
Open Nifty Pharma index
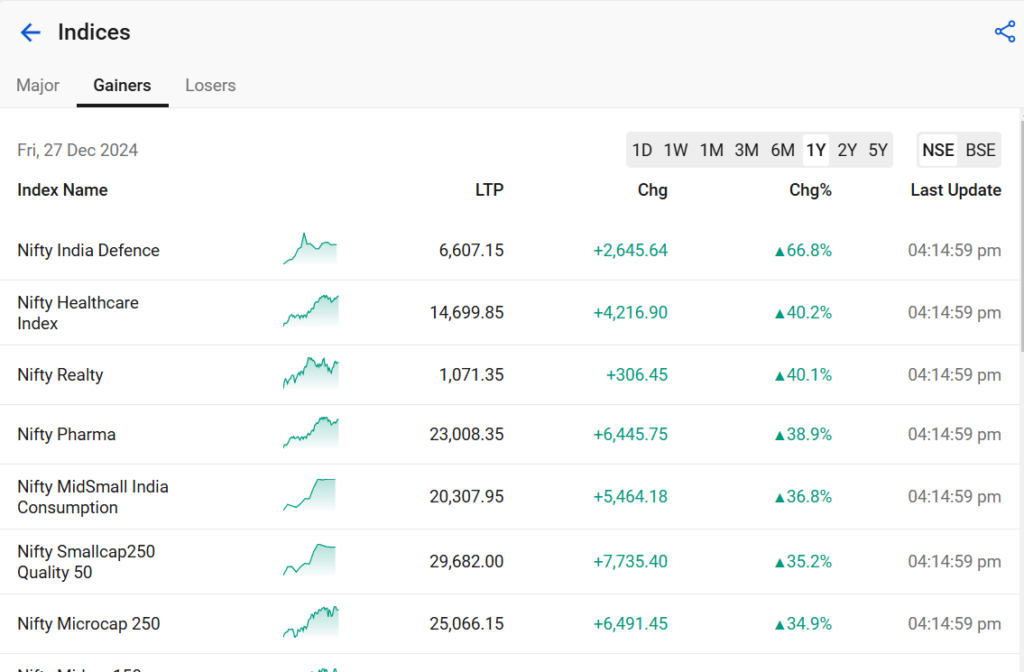click(67, 434)
